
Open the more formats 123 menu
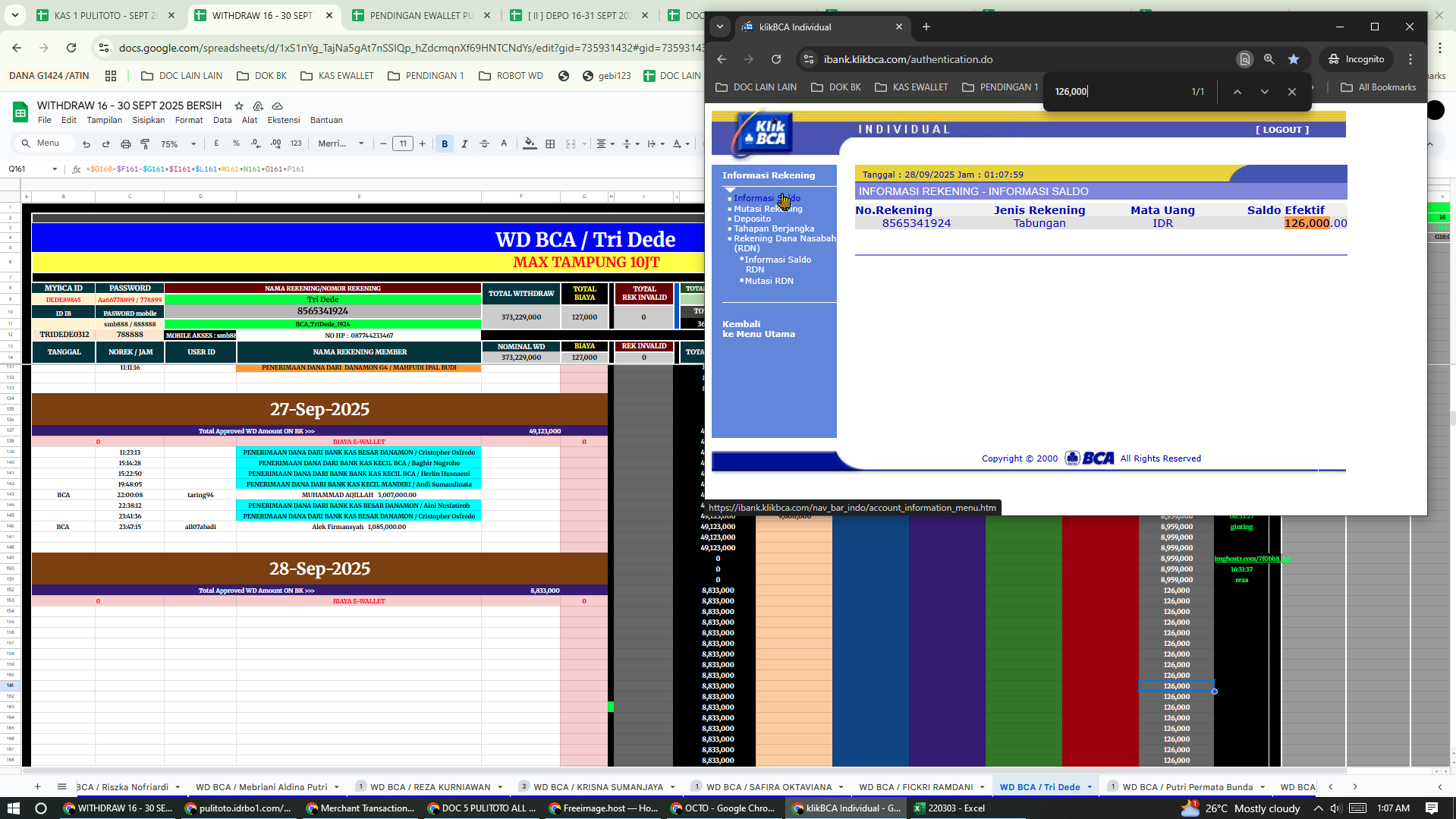pyautogui.click(x=296, y=143)
